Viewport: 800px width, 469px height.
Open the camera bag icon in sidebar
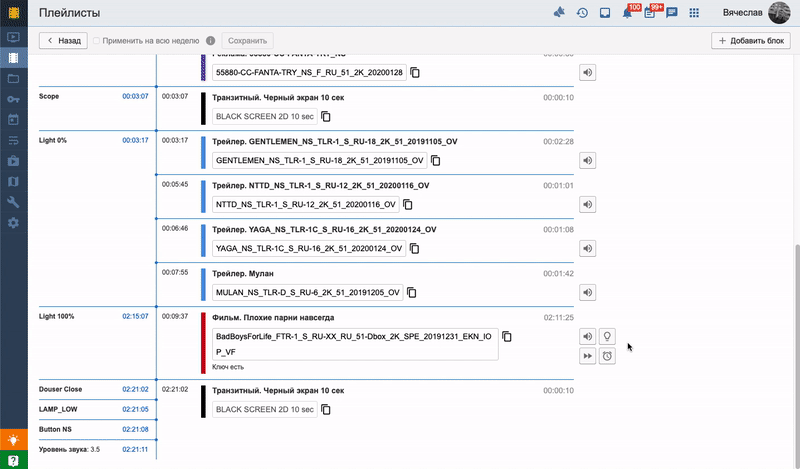pos(14,161)
